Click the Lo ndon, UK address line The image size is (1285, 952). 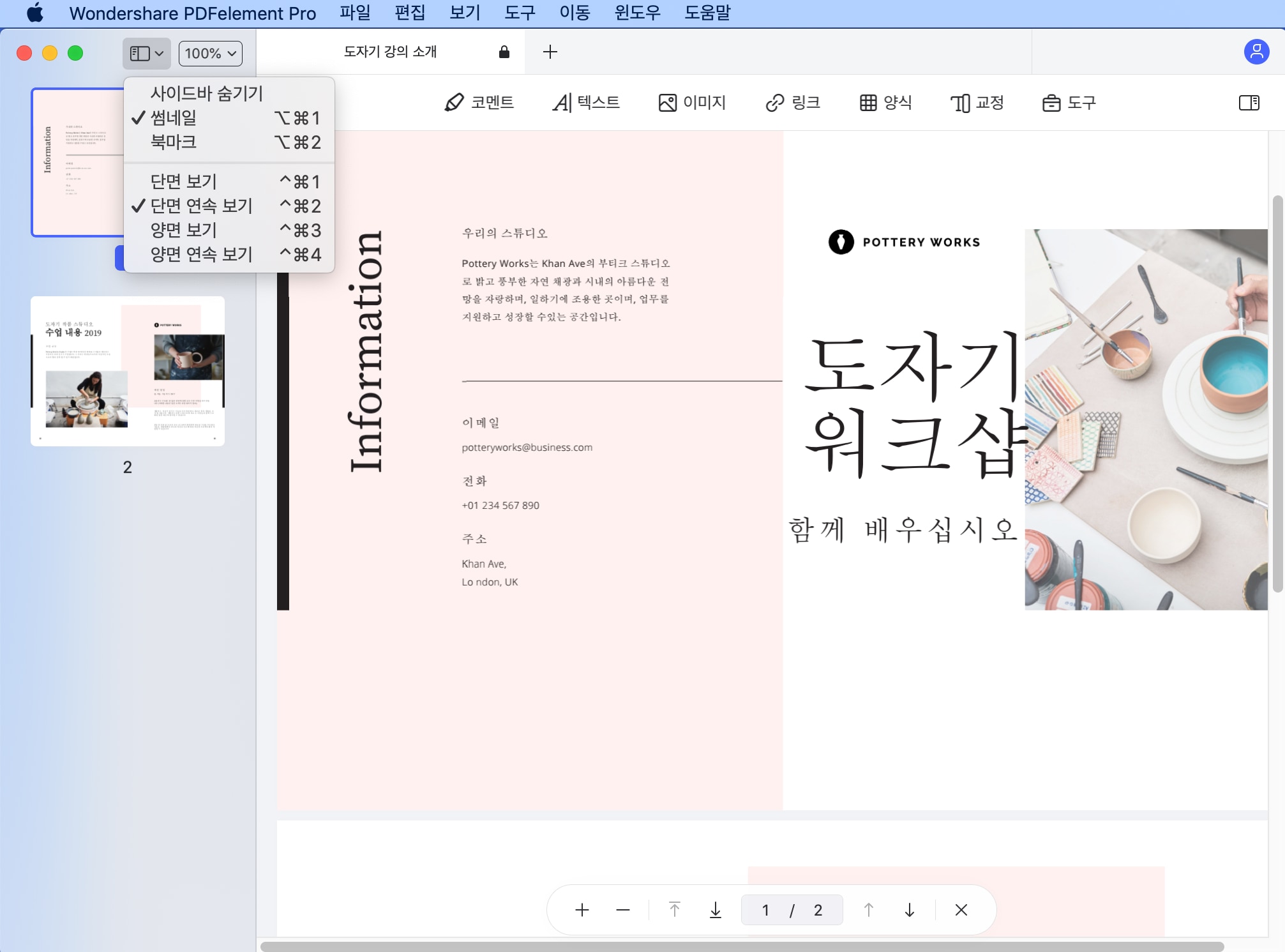click(490, 582)
